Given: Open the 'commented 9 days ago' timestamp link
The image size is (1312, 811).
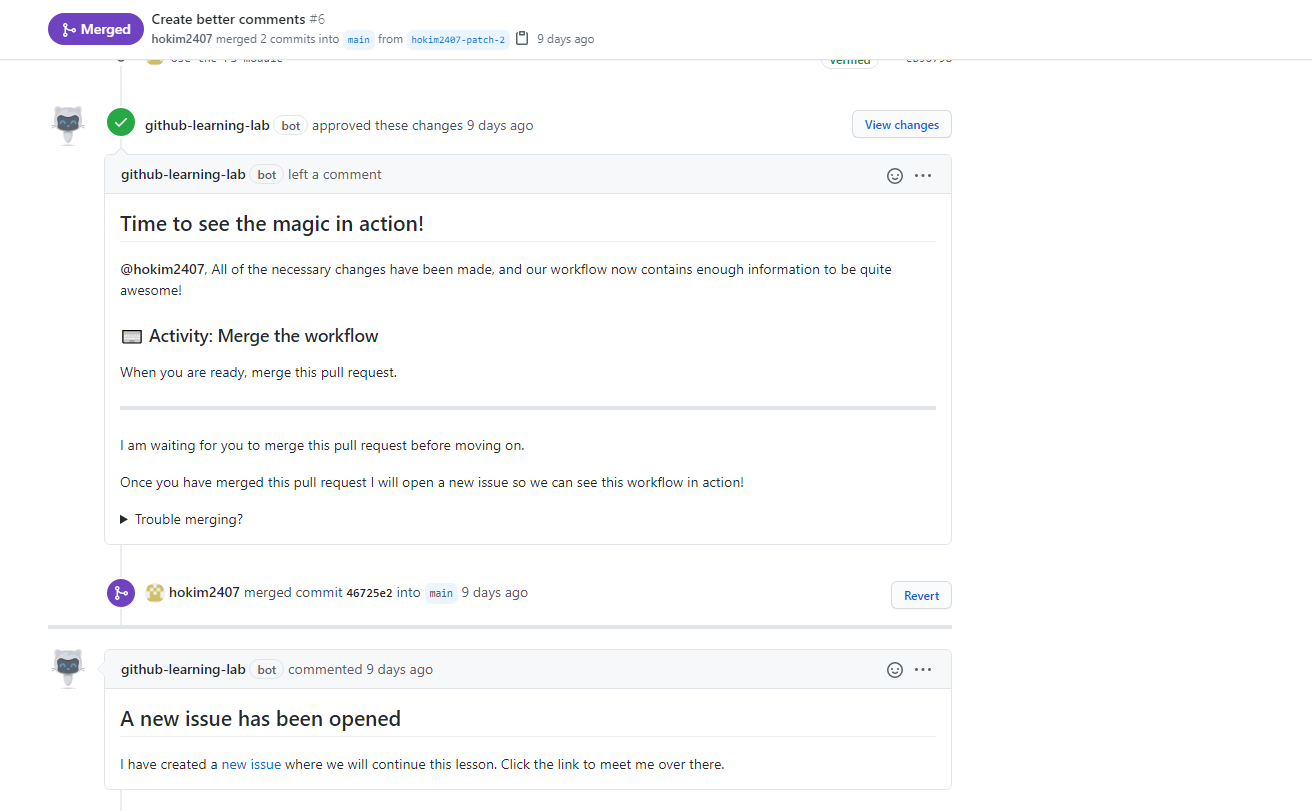Looking at the screenshot, I should tap(399, 670).
